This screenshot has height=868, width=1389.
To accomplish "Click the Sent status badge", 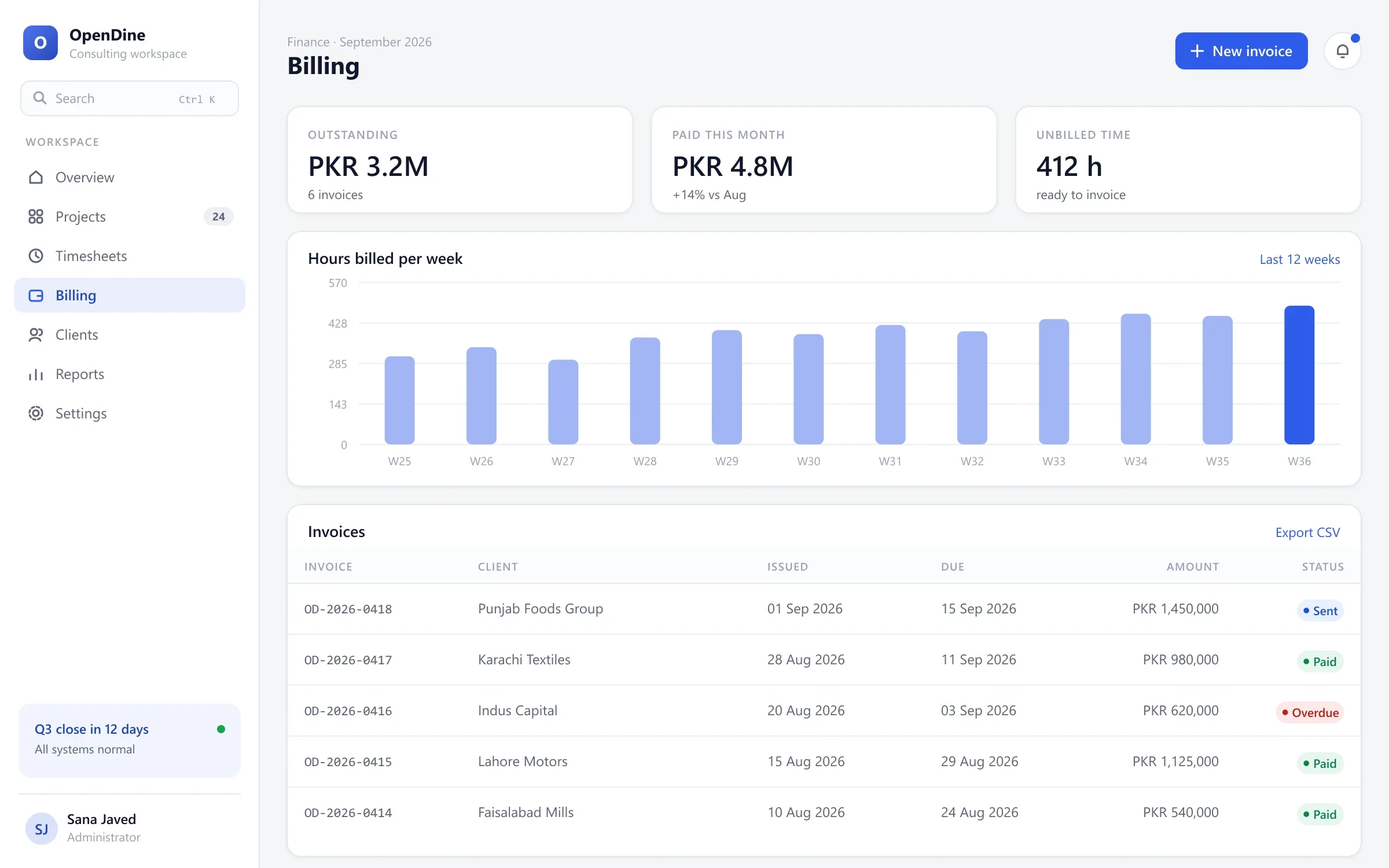I will coord(1320,610).
